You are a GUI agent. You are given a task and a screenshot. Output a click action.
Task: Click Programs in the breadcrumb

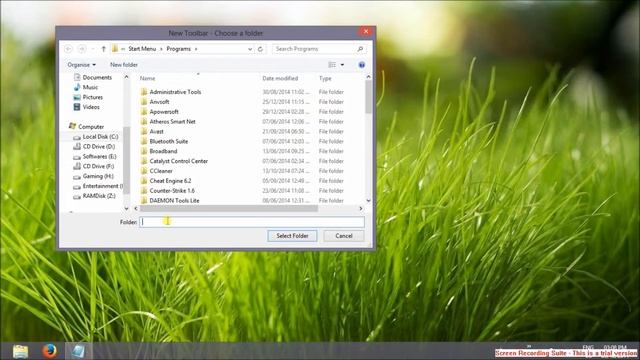(x=178, y=49)
